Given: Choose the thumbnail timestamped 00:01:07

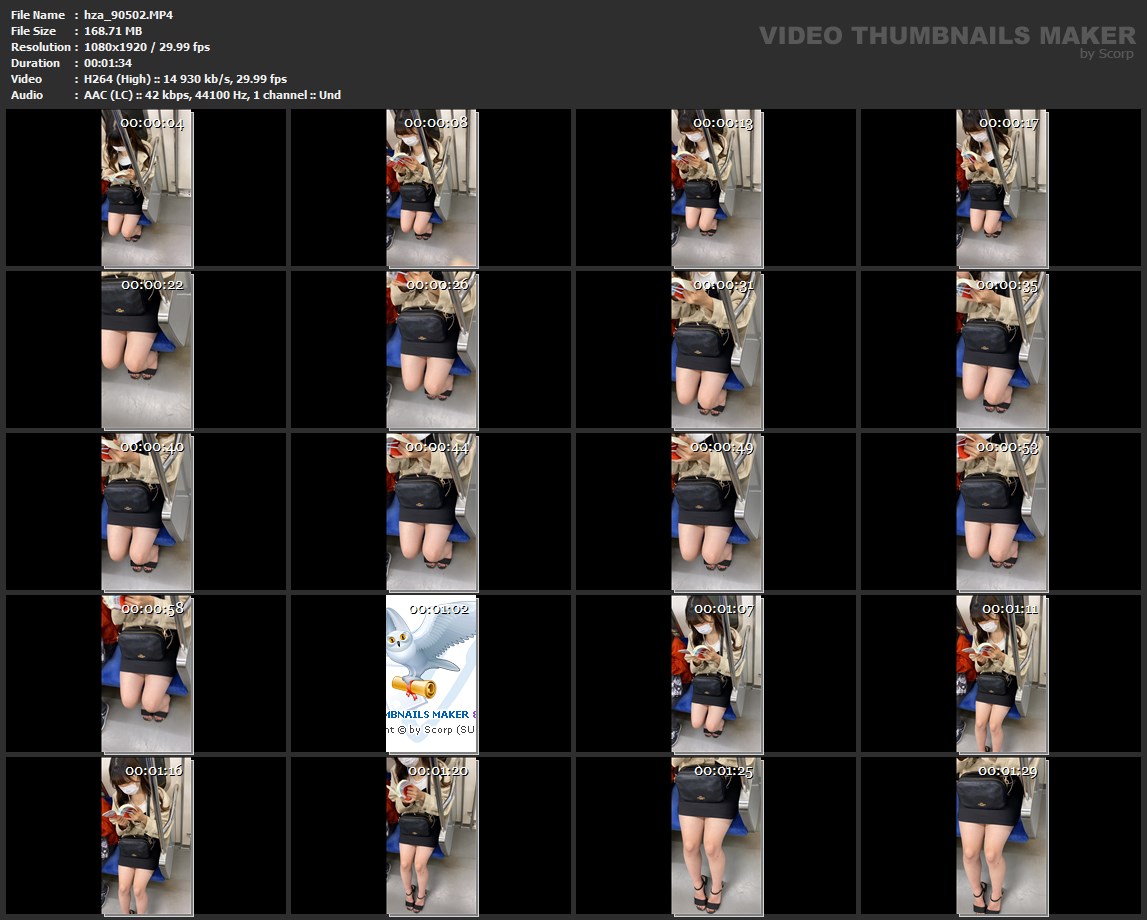Looking at the screenshot, I should coord(716,674).
